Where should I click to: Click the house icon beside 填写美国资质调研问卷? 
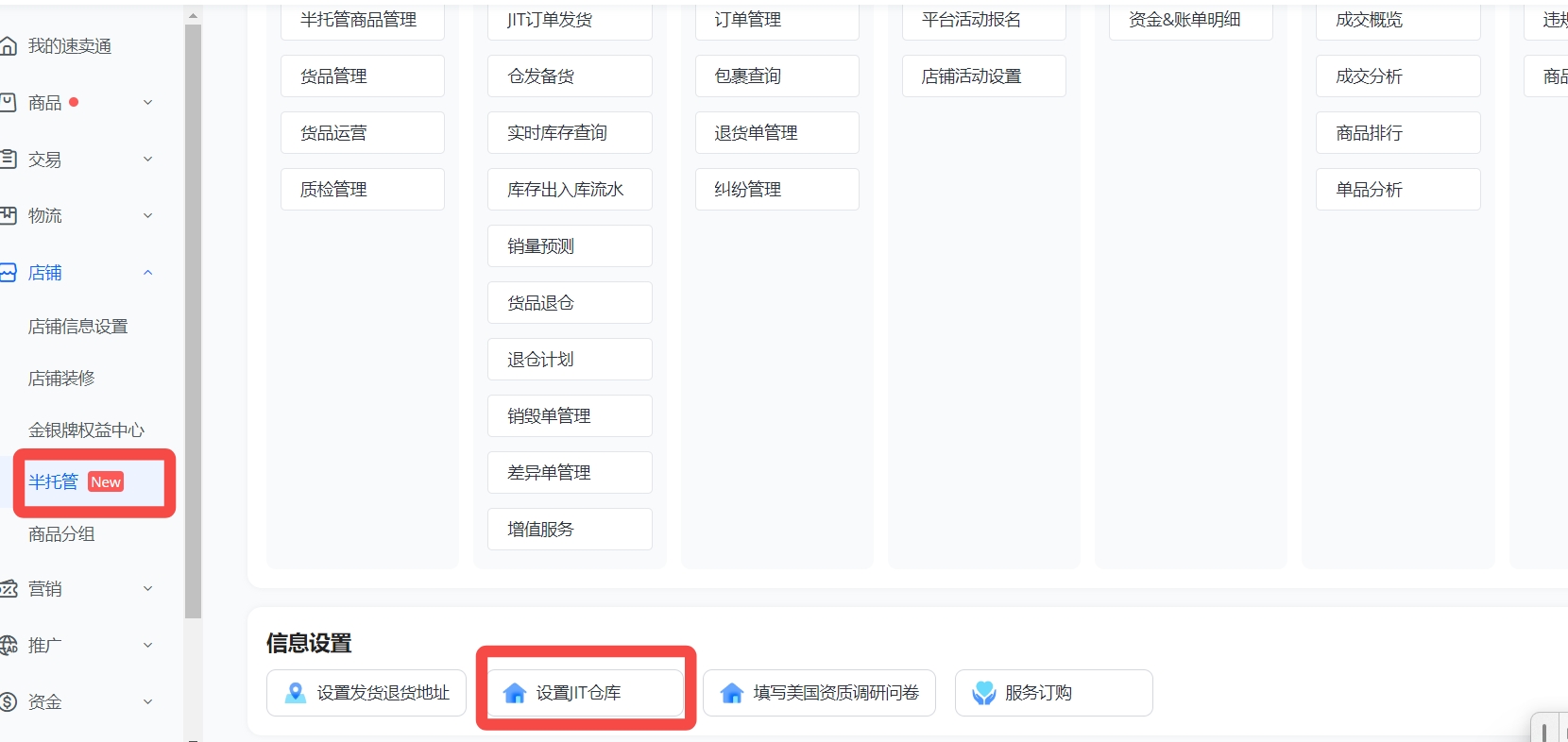(x=732, y=693)
